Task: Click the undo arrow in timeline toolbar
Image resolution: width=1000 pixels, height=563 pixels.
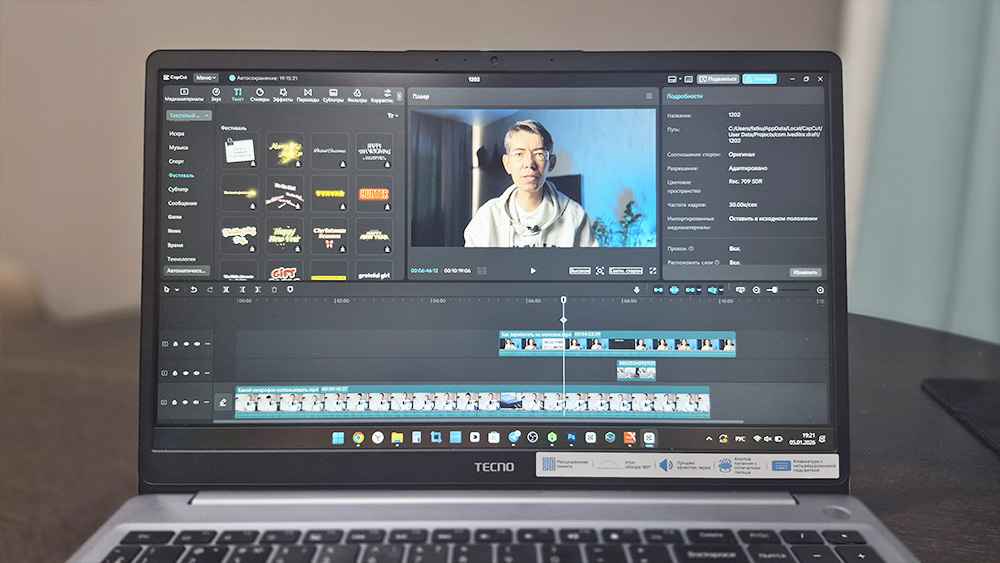Action: coord(195,290)
